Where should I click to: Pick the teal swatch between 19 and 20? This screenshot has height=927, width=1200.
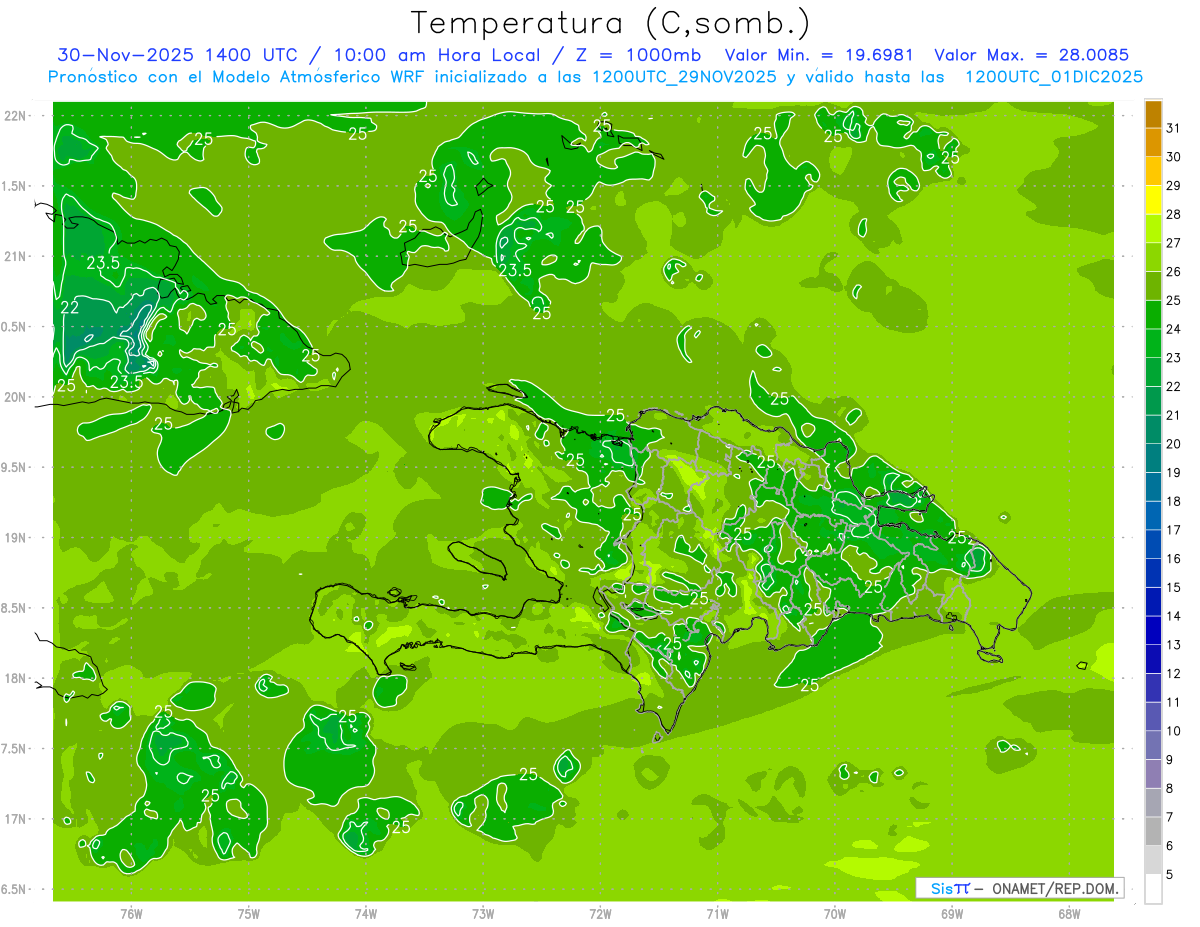(x=1153, y=458)
